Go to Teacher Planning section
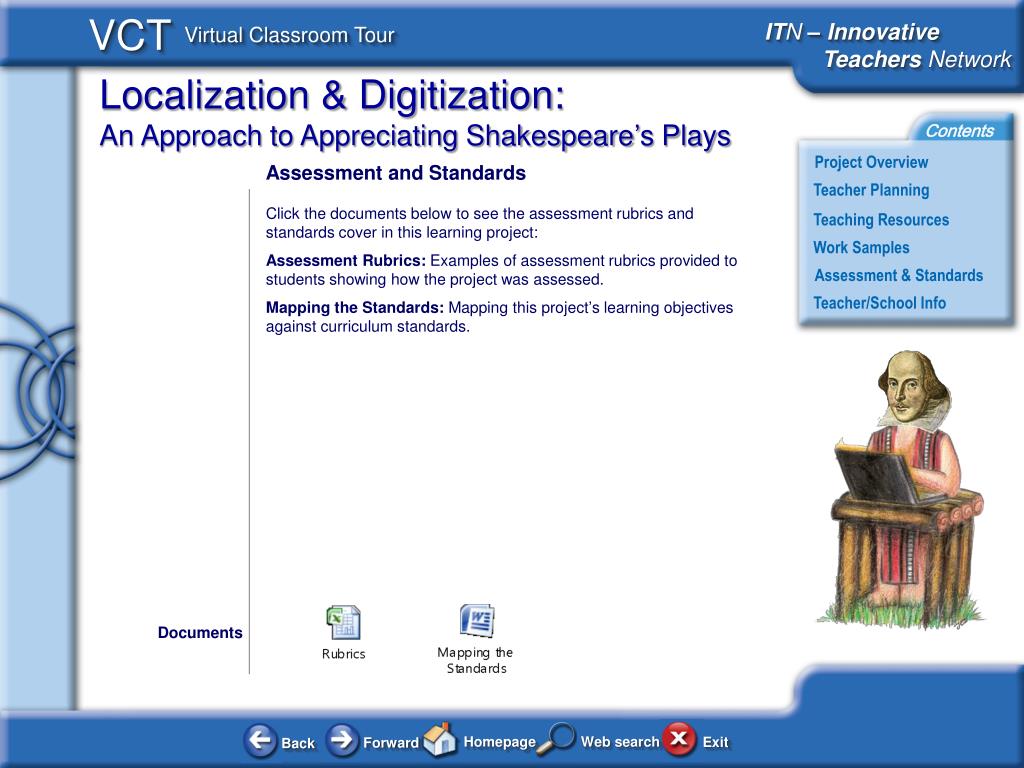This screenshot has height=768, width=1024. pos(871,190)
